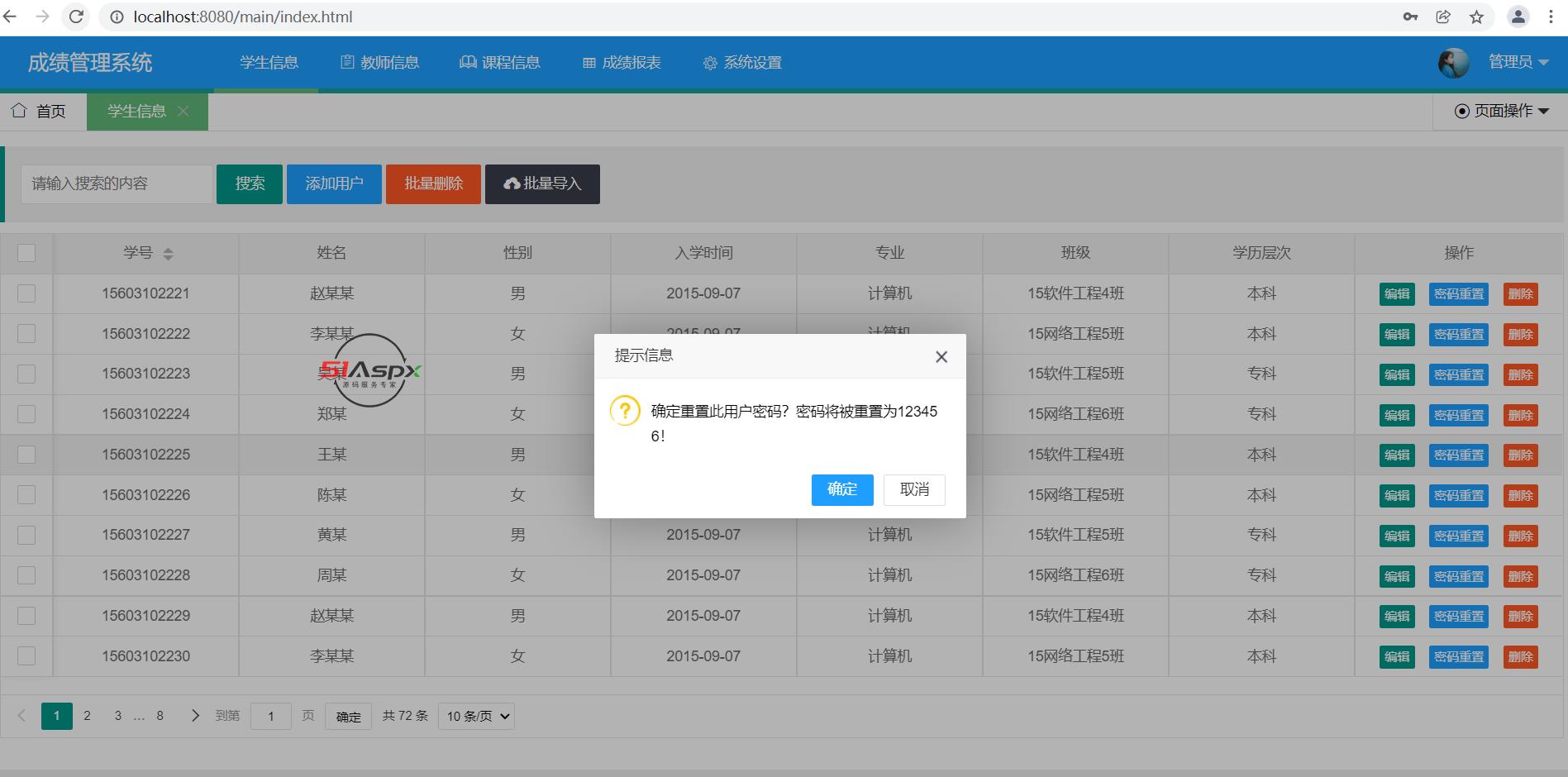Click 编辑 for student 15603102225
This screenshot has height=777, width=1568.
(x=1397, y=455)
